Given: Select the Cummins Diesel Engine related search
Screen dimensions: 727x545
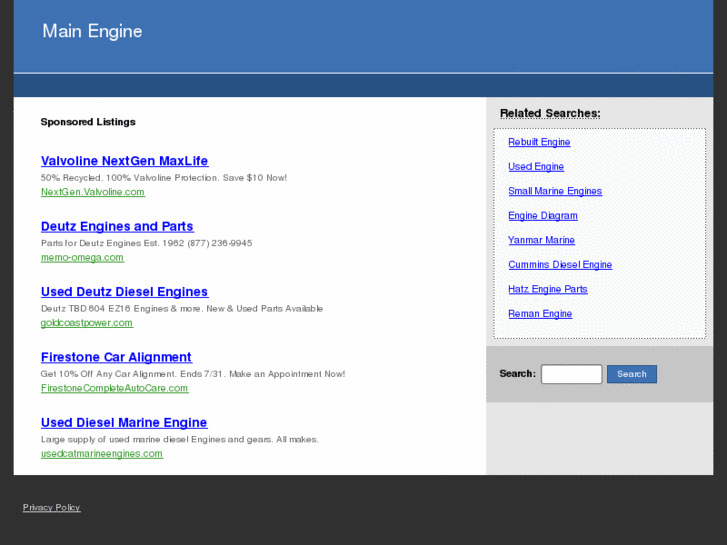Looking at the screenshot, I should (560, 265).
